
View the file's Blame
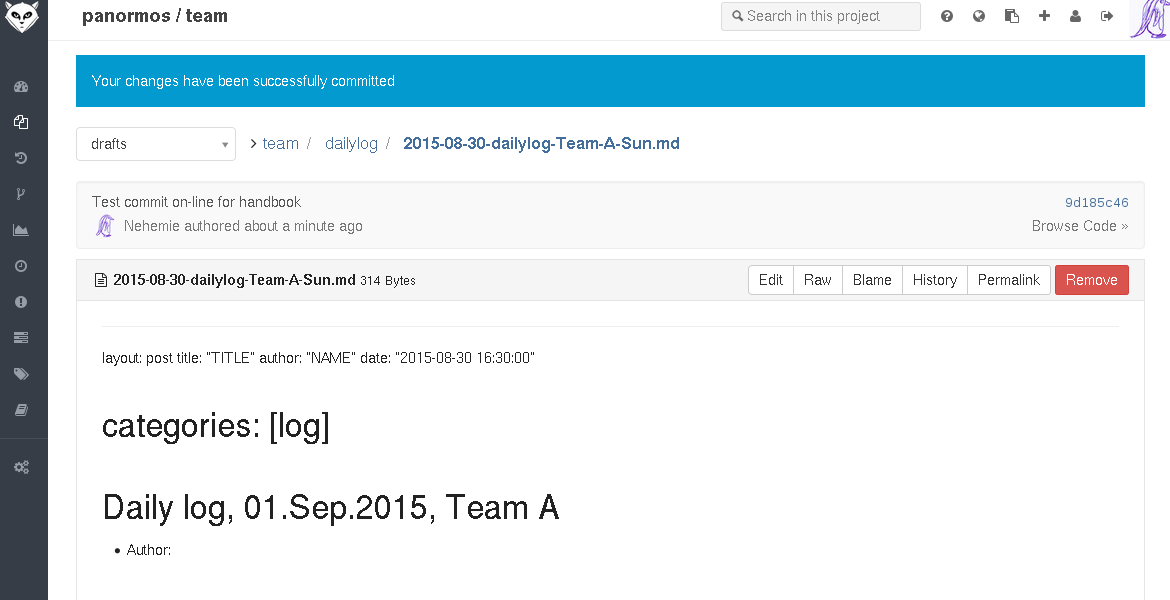(x=872, y=280)
